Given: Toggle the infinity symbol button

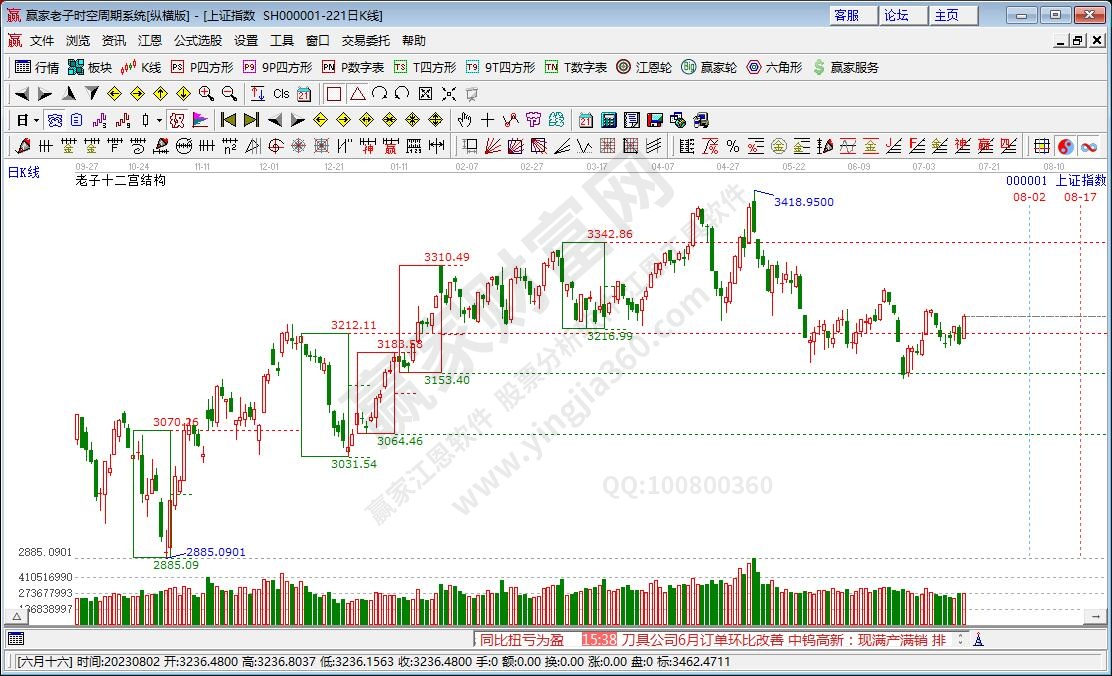Looking at the screenshot, I should pos(1088,146).
